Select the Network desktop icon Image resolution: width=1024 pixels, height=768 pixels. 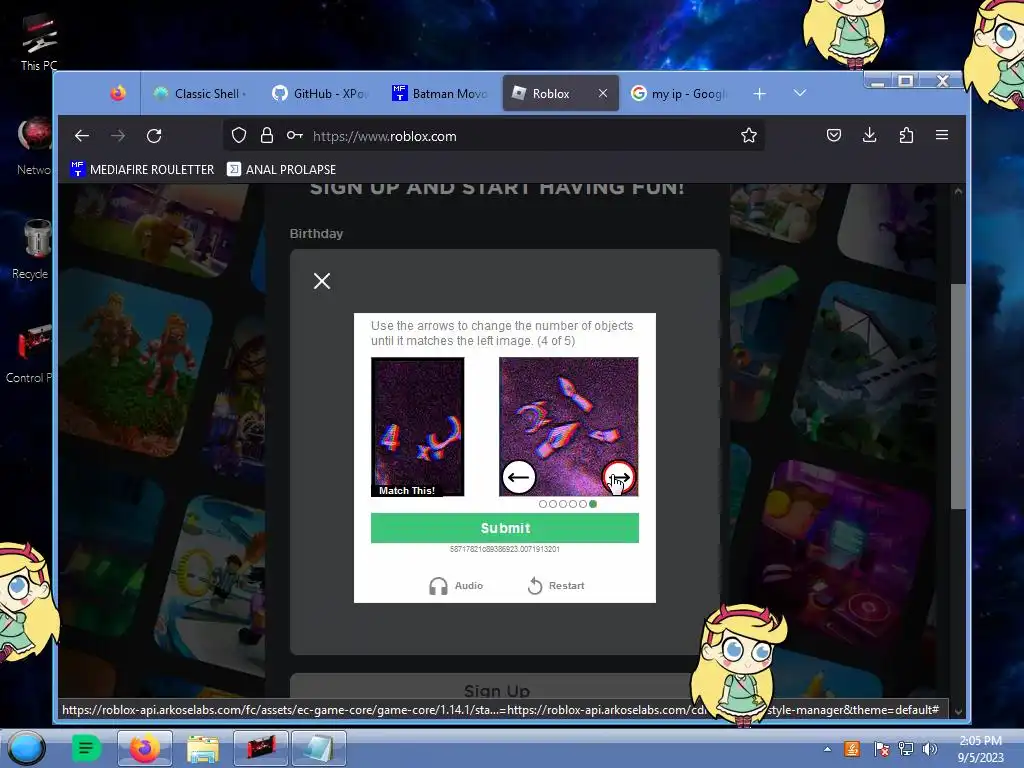[x=35, y=146]
